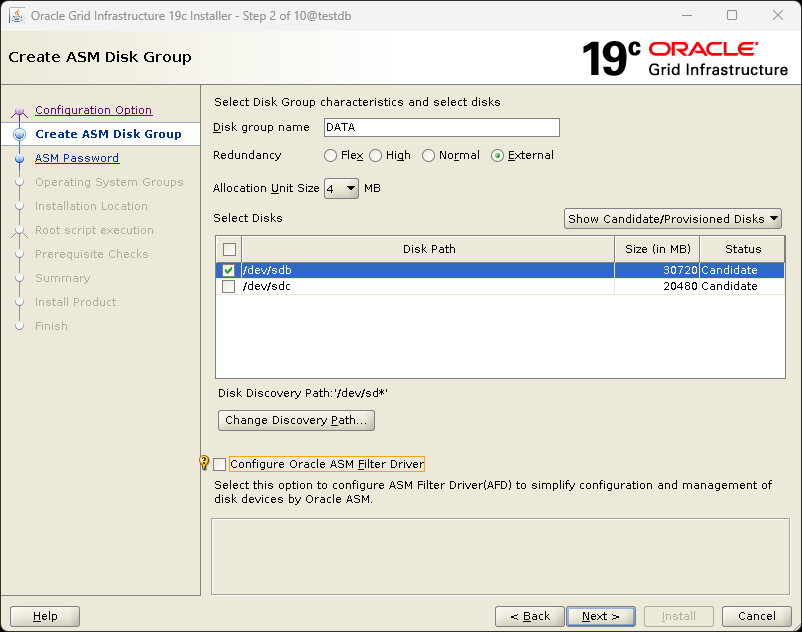Select the /dev/sdb disk path cell
This screenshot has width=802, height=632.
tap(428, 270)
